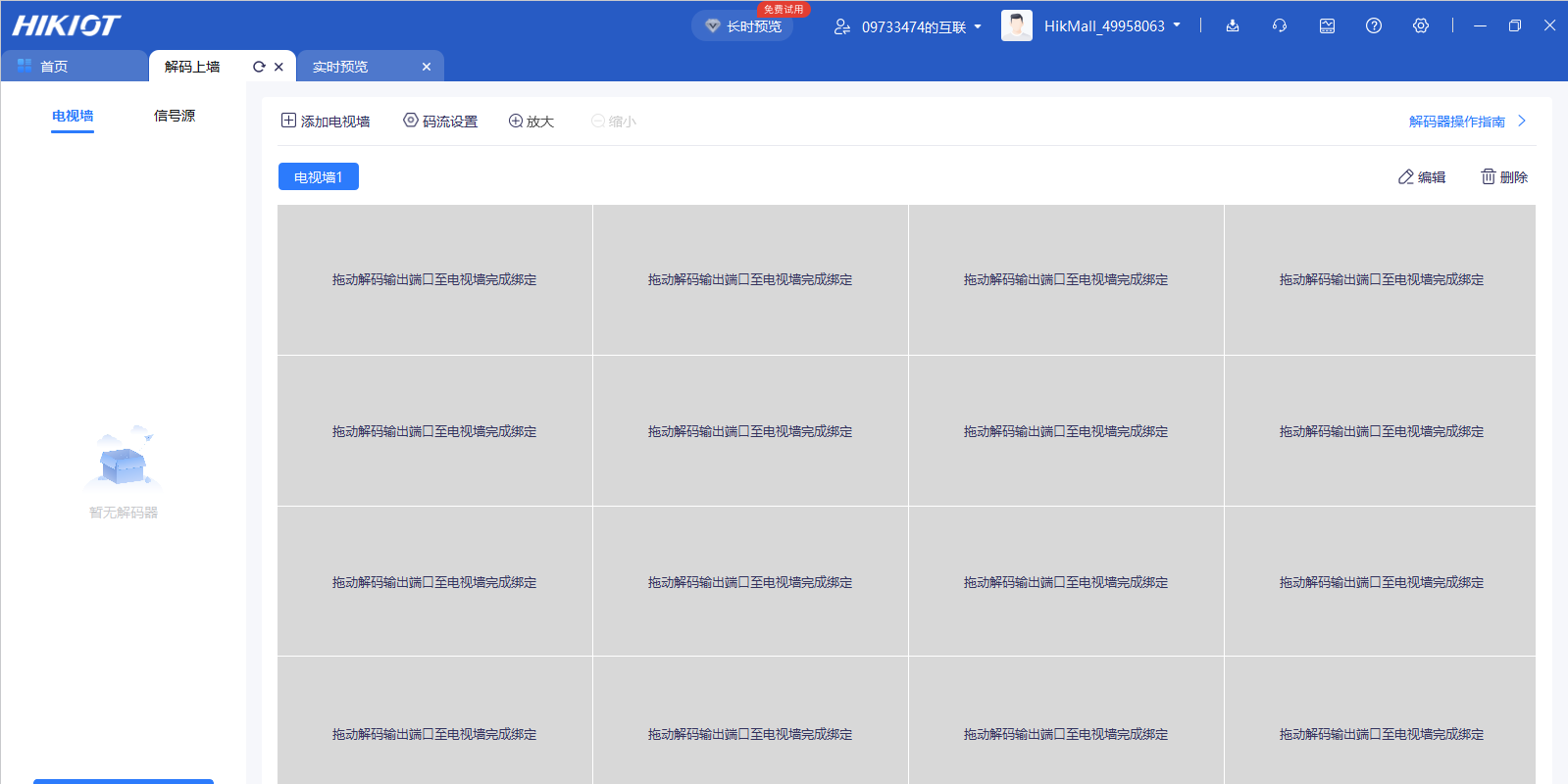Close the 实时预览 tab
The height and width of the screenshot is (784, 1568).
[427, 67]
